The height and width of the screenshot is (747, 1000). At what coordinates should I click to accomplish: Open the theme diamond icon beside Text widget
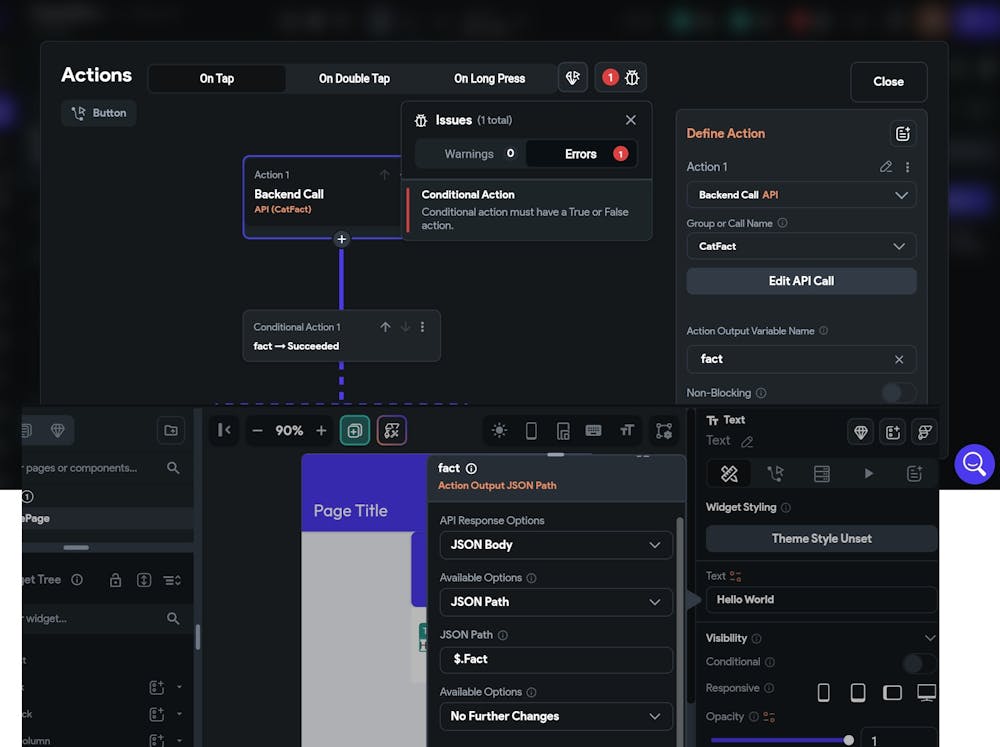[x=860, y=432]
